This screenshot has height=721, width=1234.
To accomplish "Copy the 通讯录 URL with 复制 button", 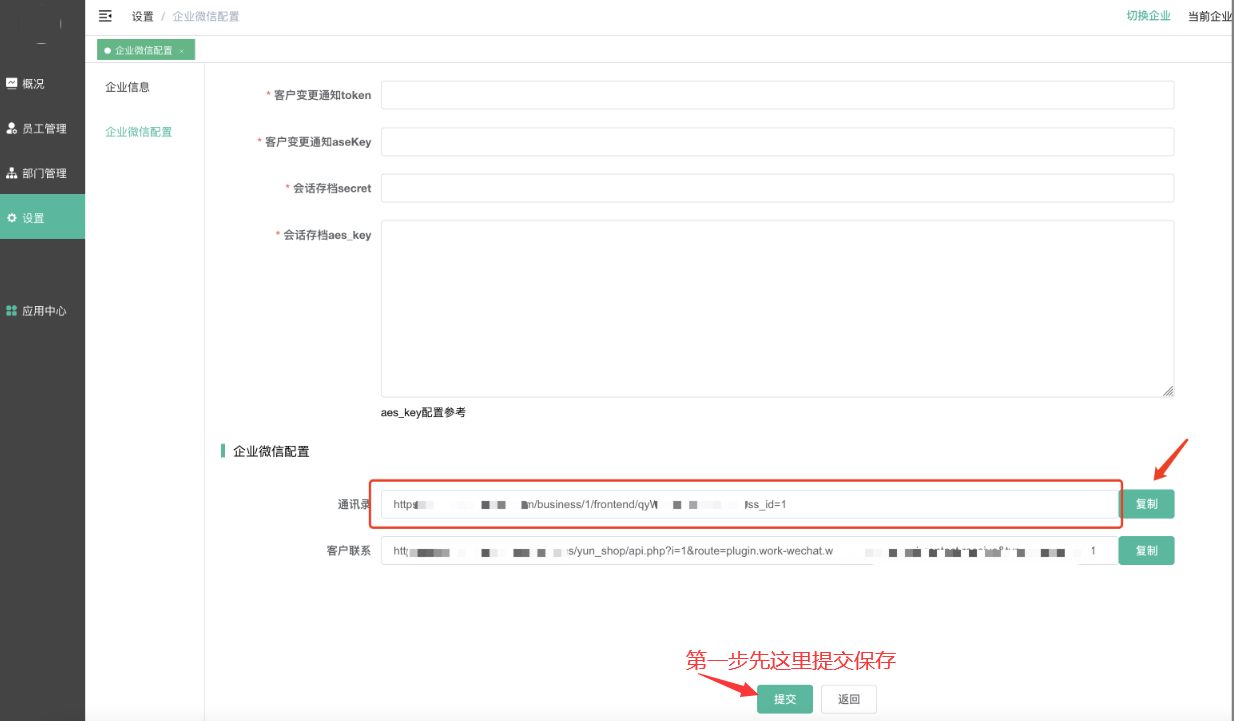I will click(1146, 504).
